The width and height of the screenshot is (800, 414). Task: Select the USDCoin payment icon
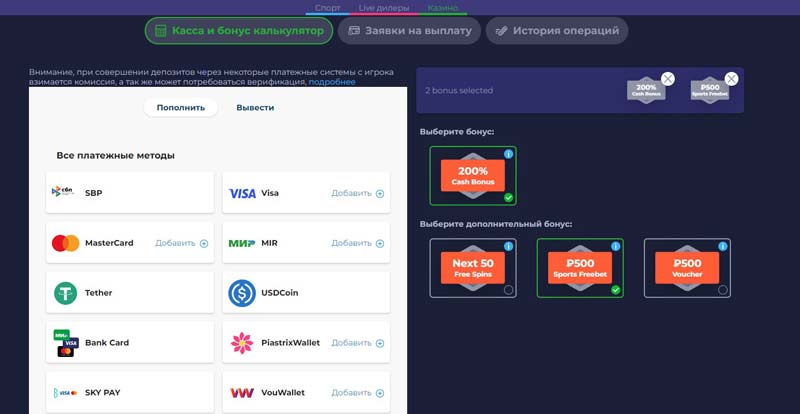[x=242, y=293]
